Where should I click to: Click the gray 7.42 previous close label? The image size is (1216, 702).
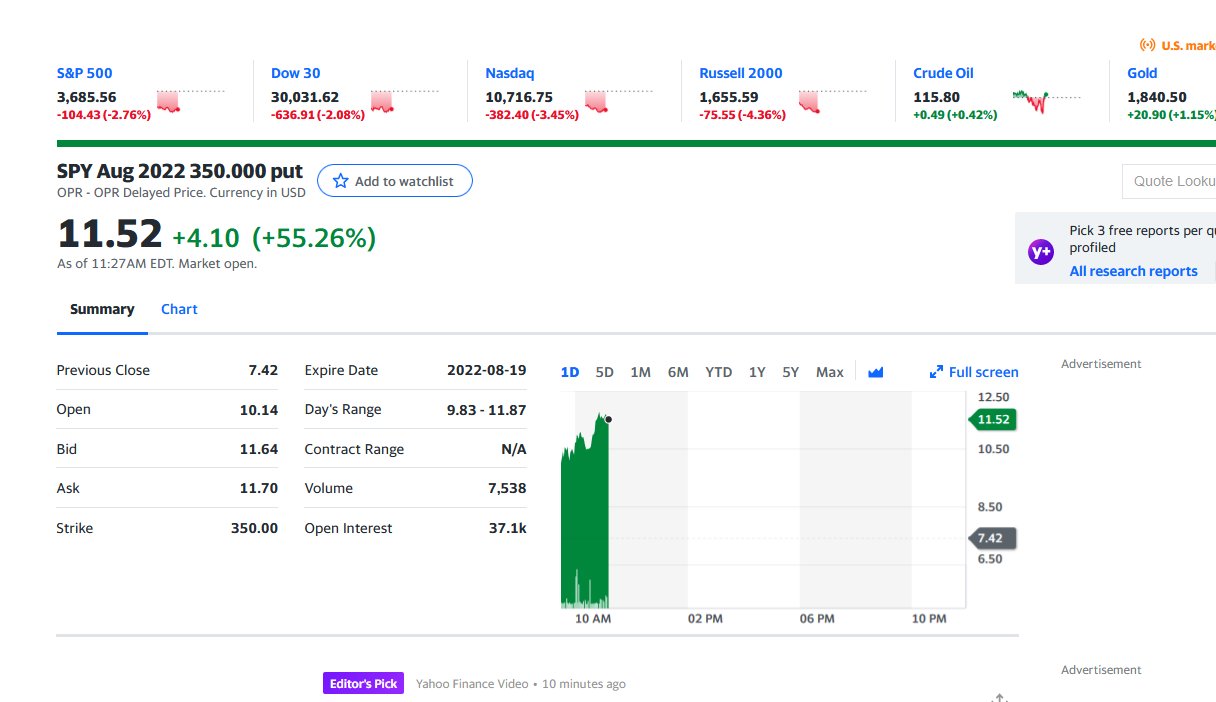(x=992, y=538)
